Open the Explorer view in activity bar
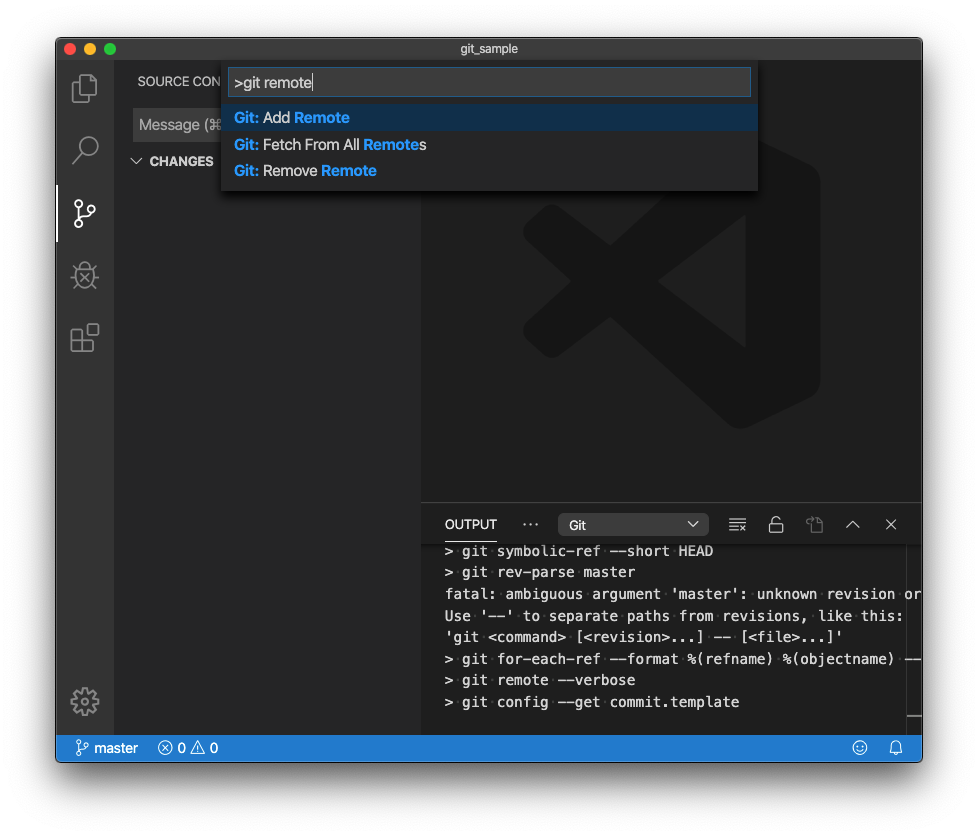 (x=84, y=88)
